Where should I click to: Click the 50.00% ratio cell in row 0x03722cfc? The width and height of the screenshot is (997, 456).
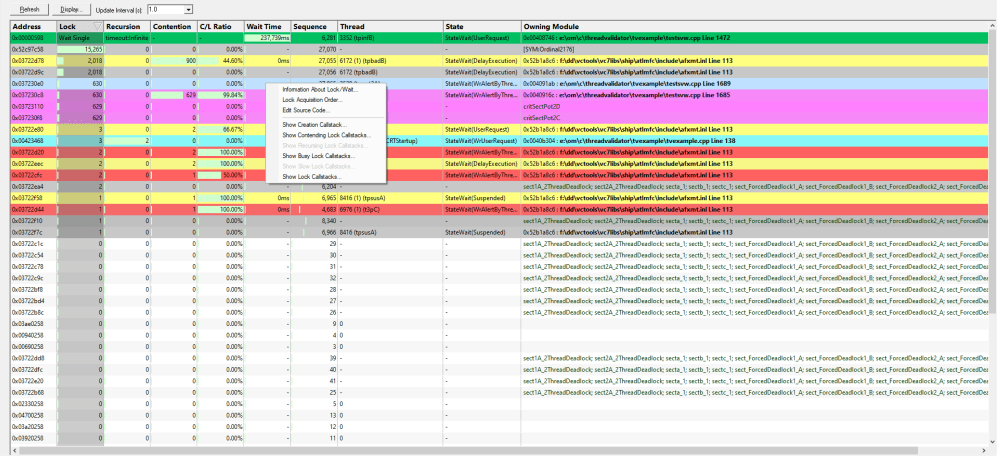220,175
